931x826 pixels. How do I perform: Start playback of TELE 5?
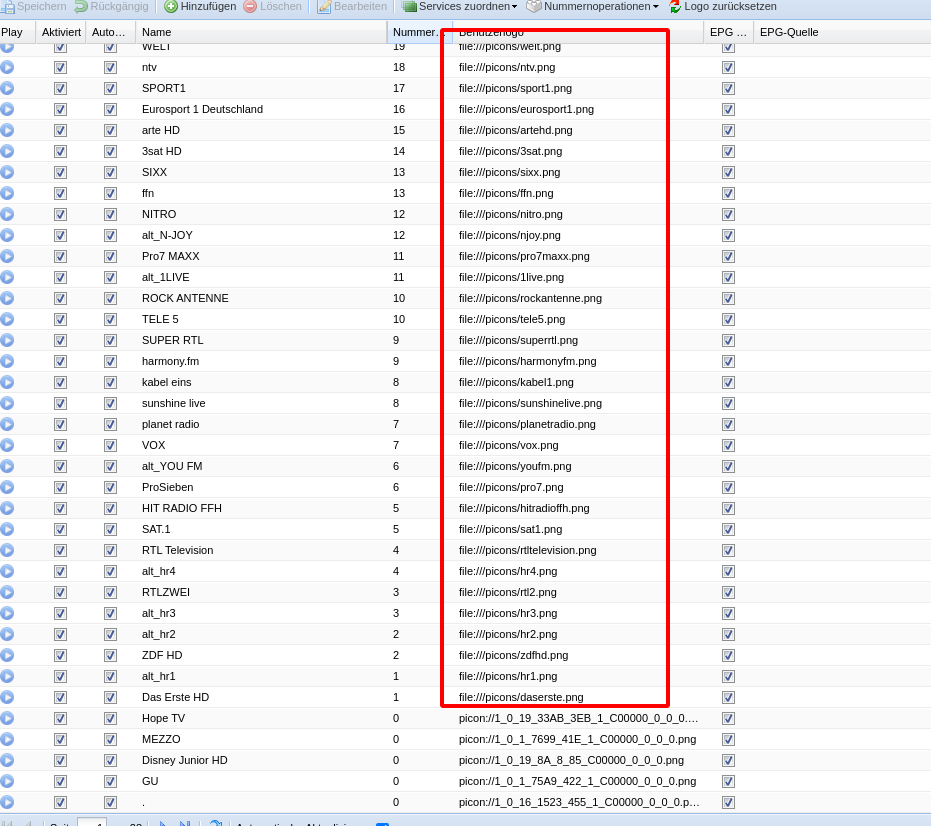(7, 319)
